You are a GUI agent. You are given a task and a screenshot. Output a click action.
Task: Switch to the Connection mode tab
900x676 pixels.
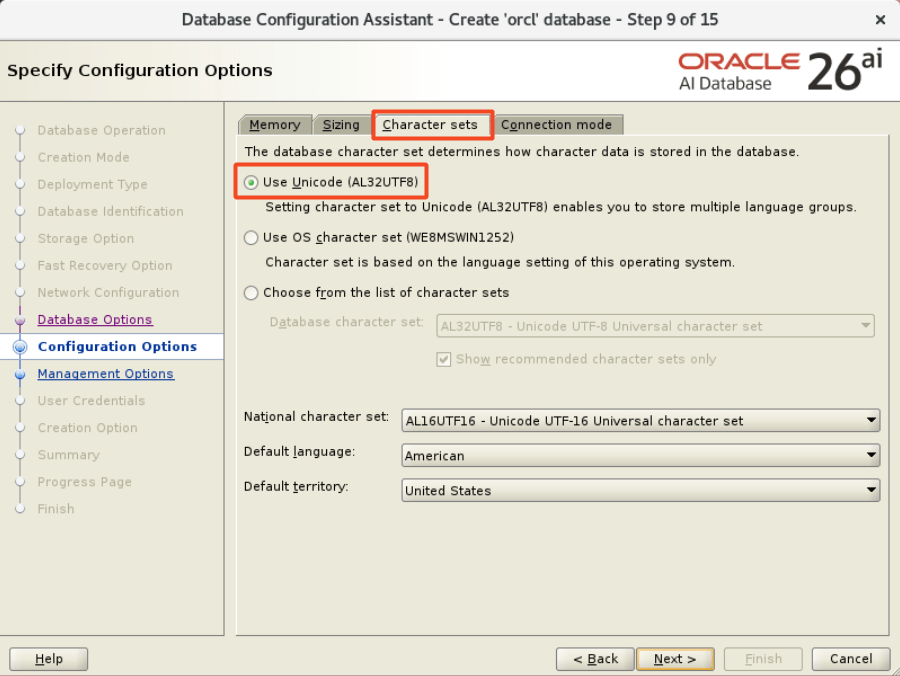tap(556, 125)
